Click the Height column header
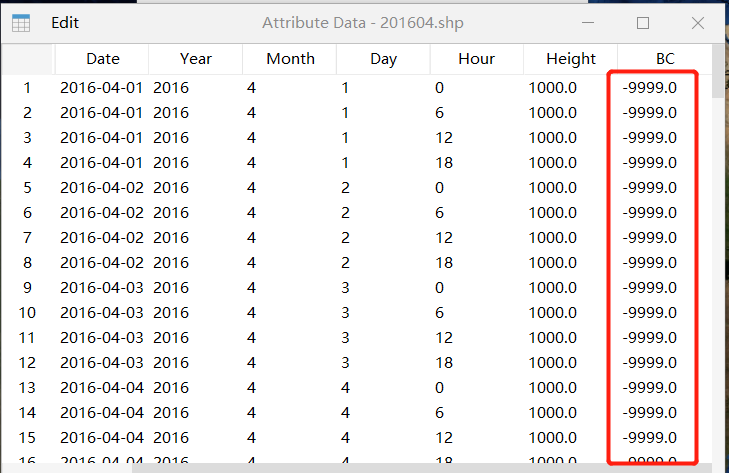Viewport: 729px width, 473px height. click(x=571, y=59)
